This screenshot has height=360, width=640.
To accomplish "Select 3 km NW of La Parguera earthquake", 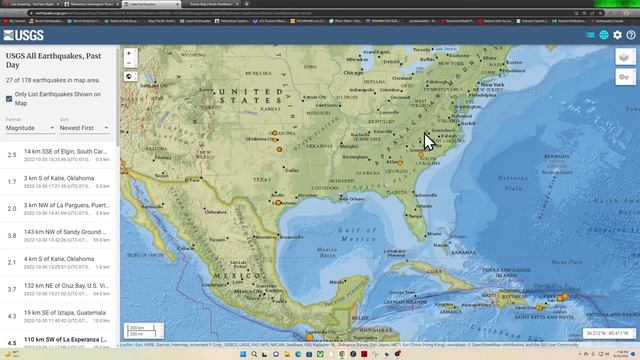I will [59, 209].
